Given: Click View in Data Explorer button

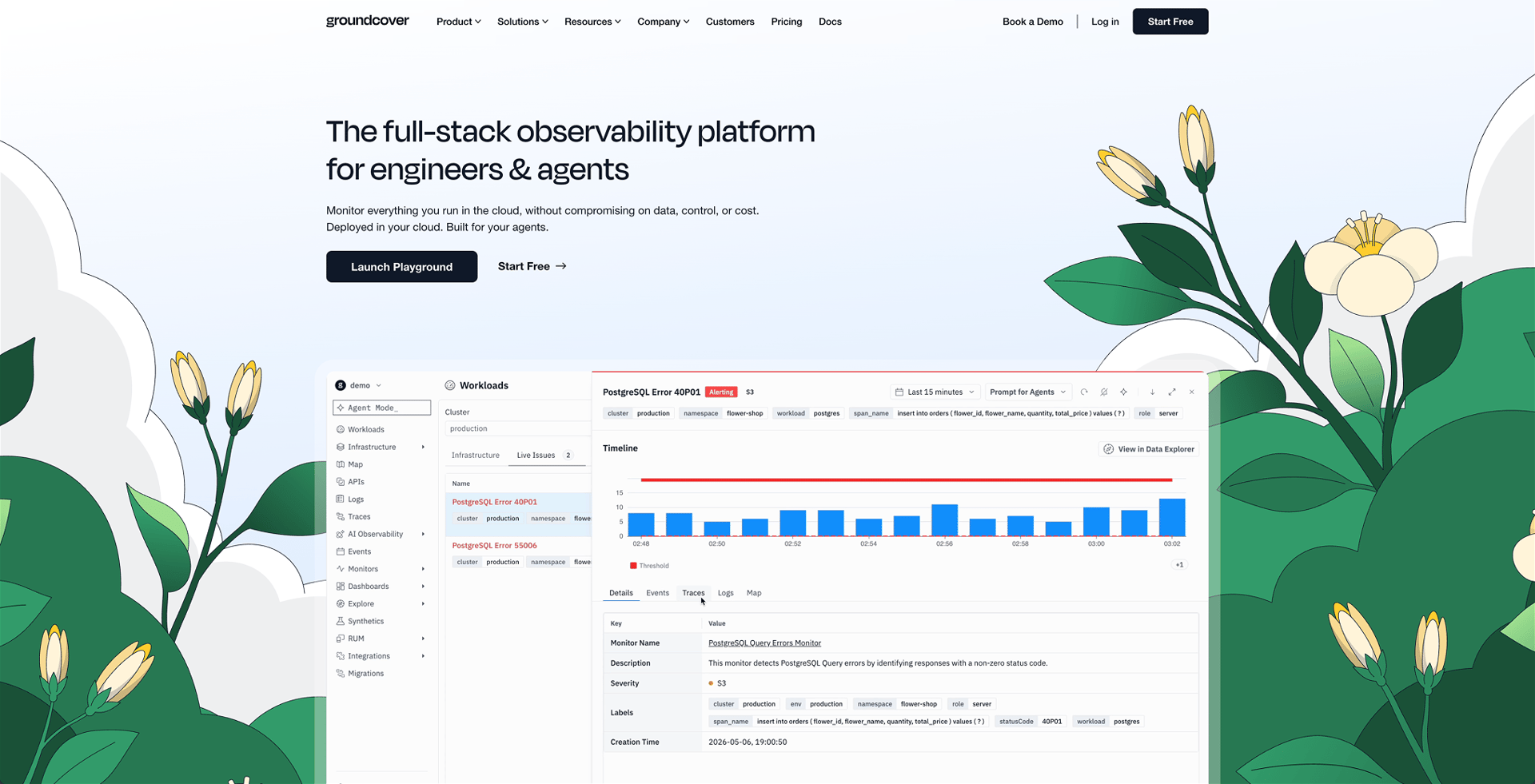Looking at the screenshot, I should (x=1149, y=449).
